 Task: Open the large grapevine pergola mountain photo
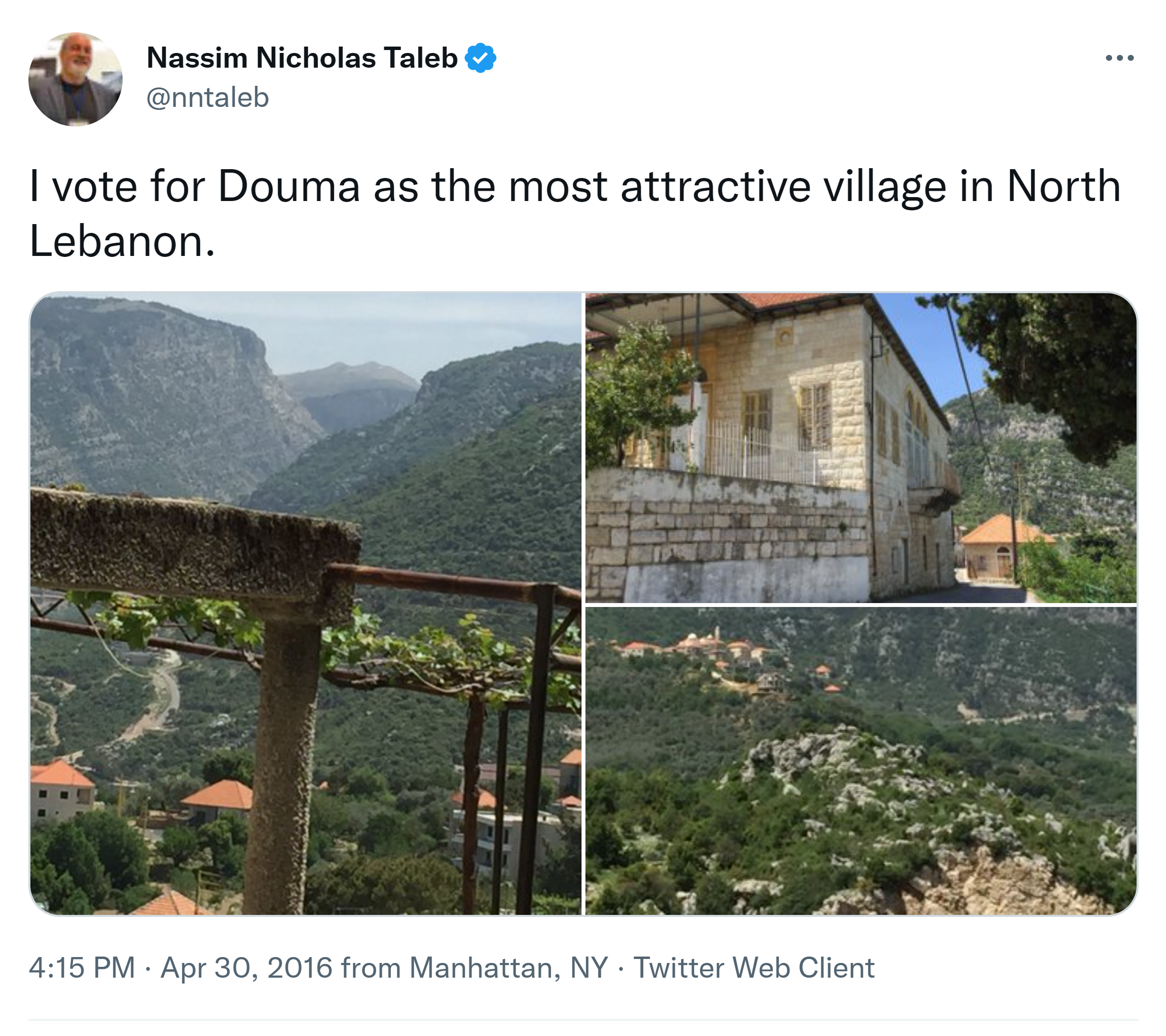coord(306,604)
